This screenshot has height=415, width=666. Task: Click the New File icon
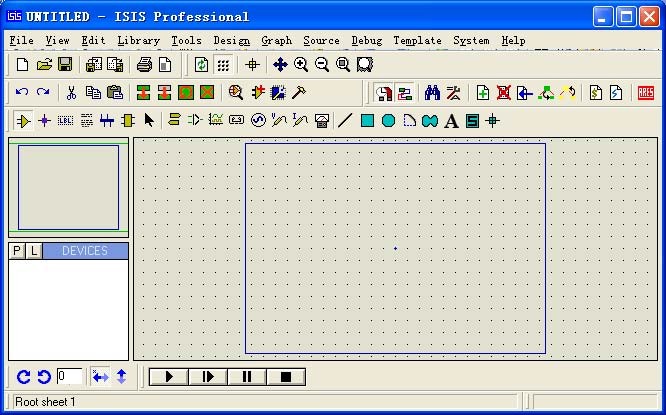23,65
